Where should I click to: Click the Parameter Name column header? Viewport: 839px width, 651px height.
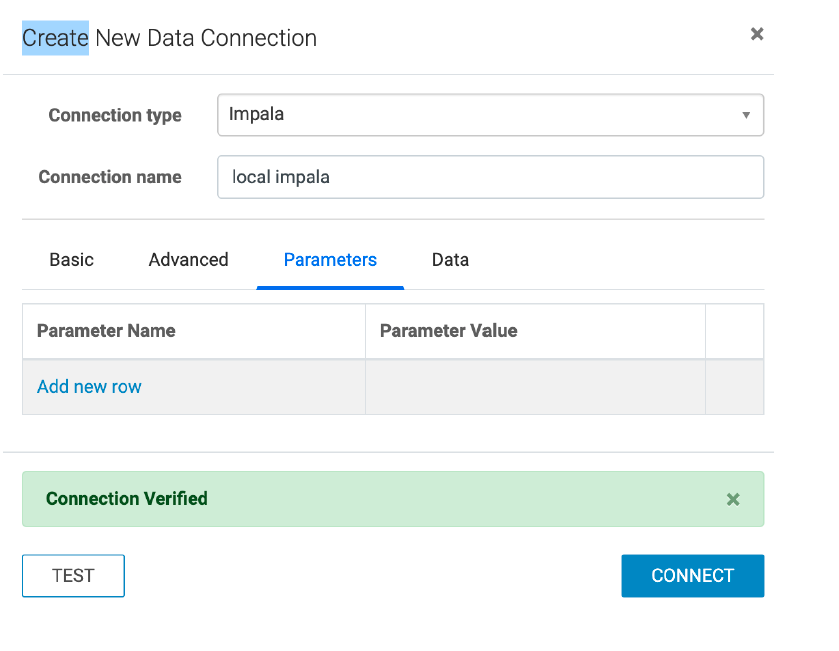coord(106,331)
